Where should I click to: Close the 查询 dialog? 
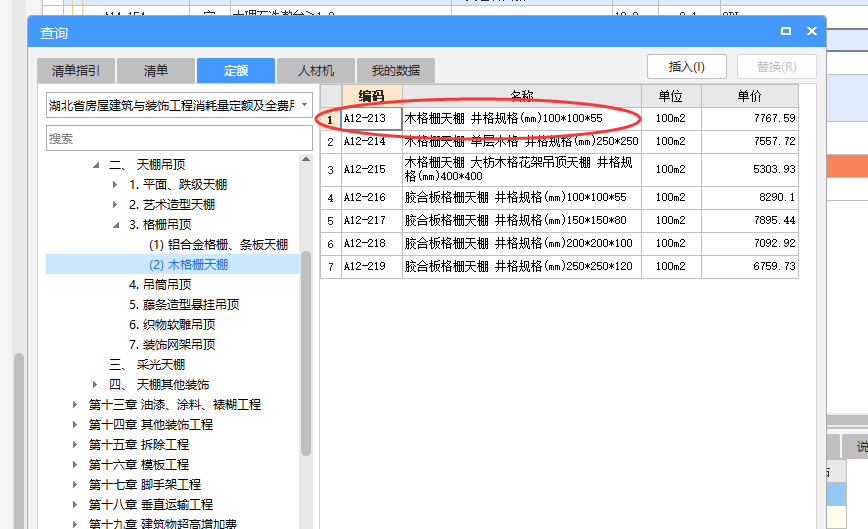coord(812,31)
